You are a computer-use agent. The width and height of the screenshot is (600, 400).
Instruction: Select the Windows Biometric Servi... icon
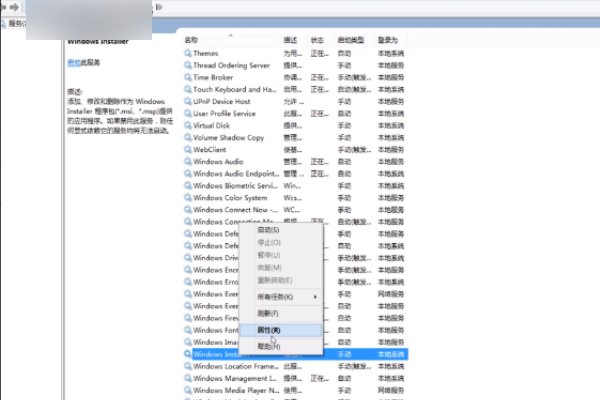tap(188, 185)
